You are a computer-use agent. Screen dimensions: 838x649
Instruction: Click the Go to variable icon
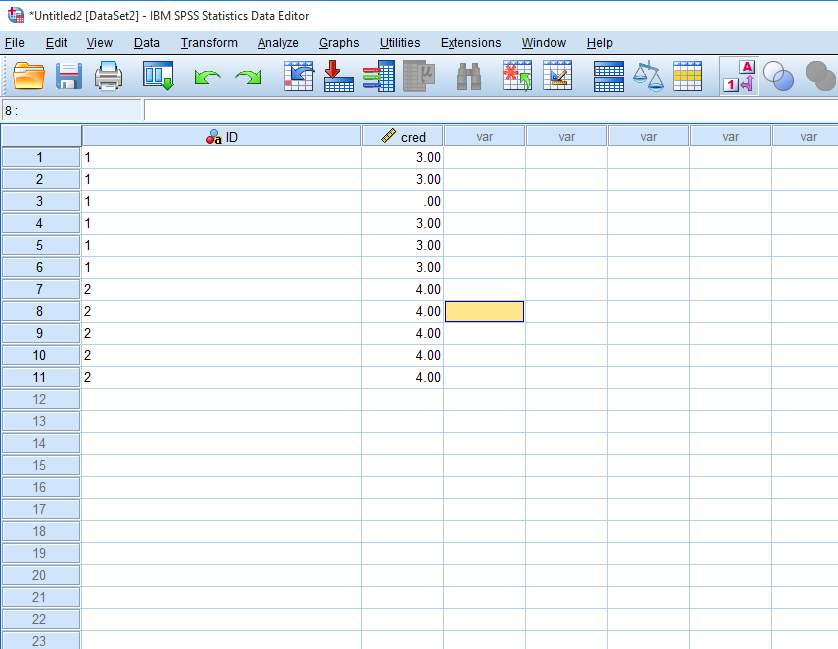pos(339,76)
